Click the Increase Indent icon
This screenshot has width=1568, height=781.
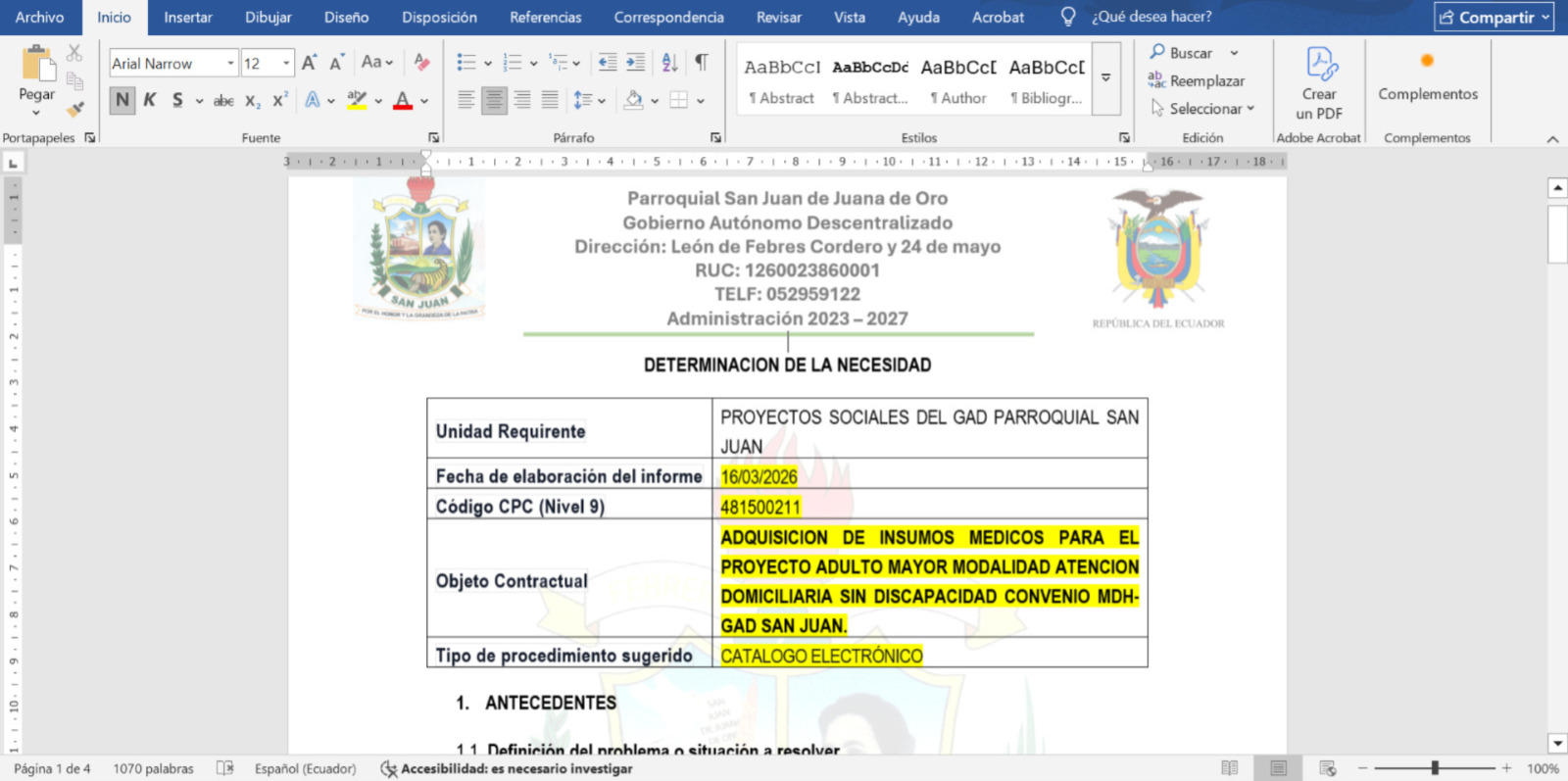[x=636, y=63]
